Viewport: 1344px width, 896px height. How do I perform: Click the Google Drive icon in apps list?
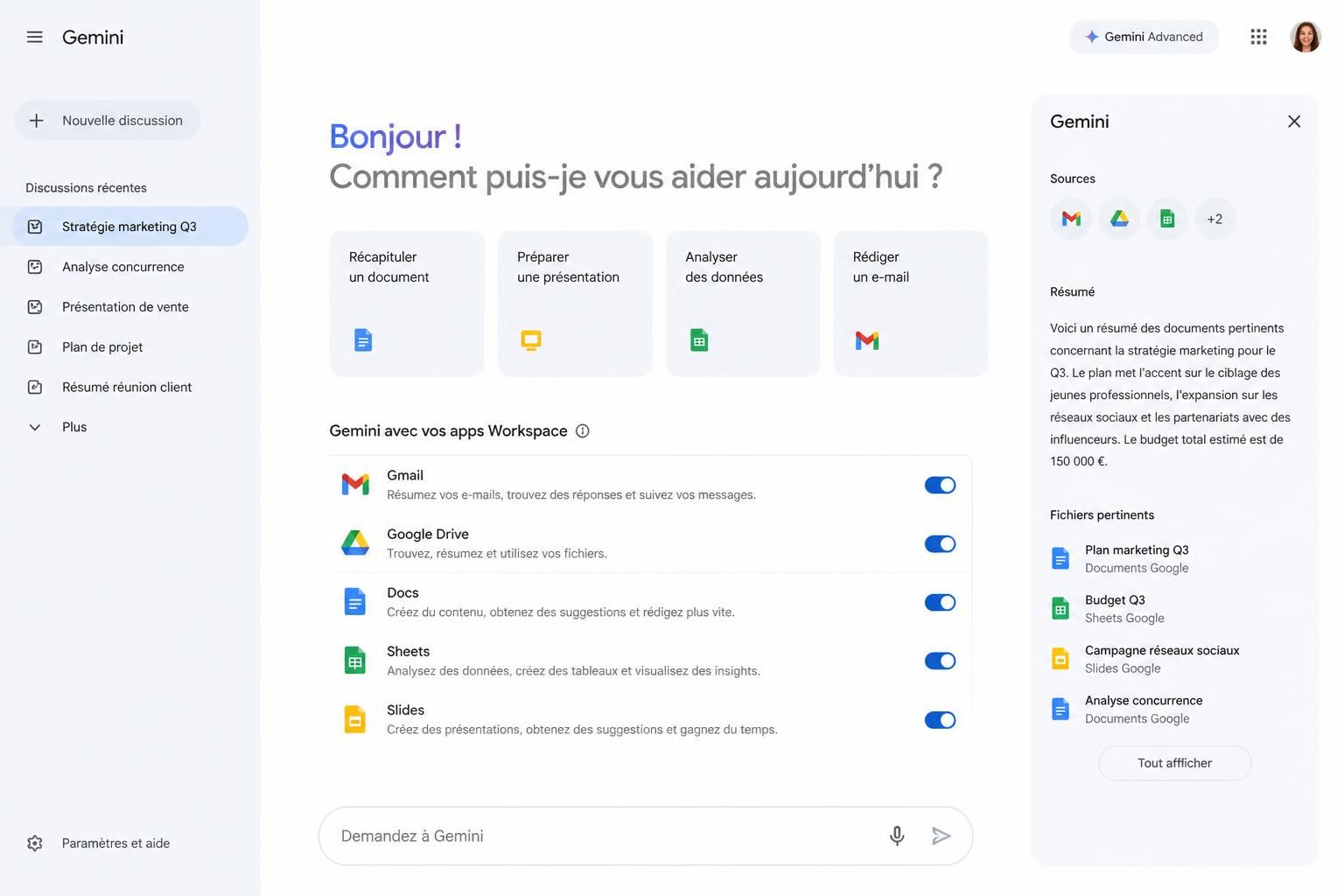pos(355,542)
